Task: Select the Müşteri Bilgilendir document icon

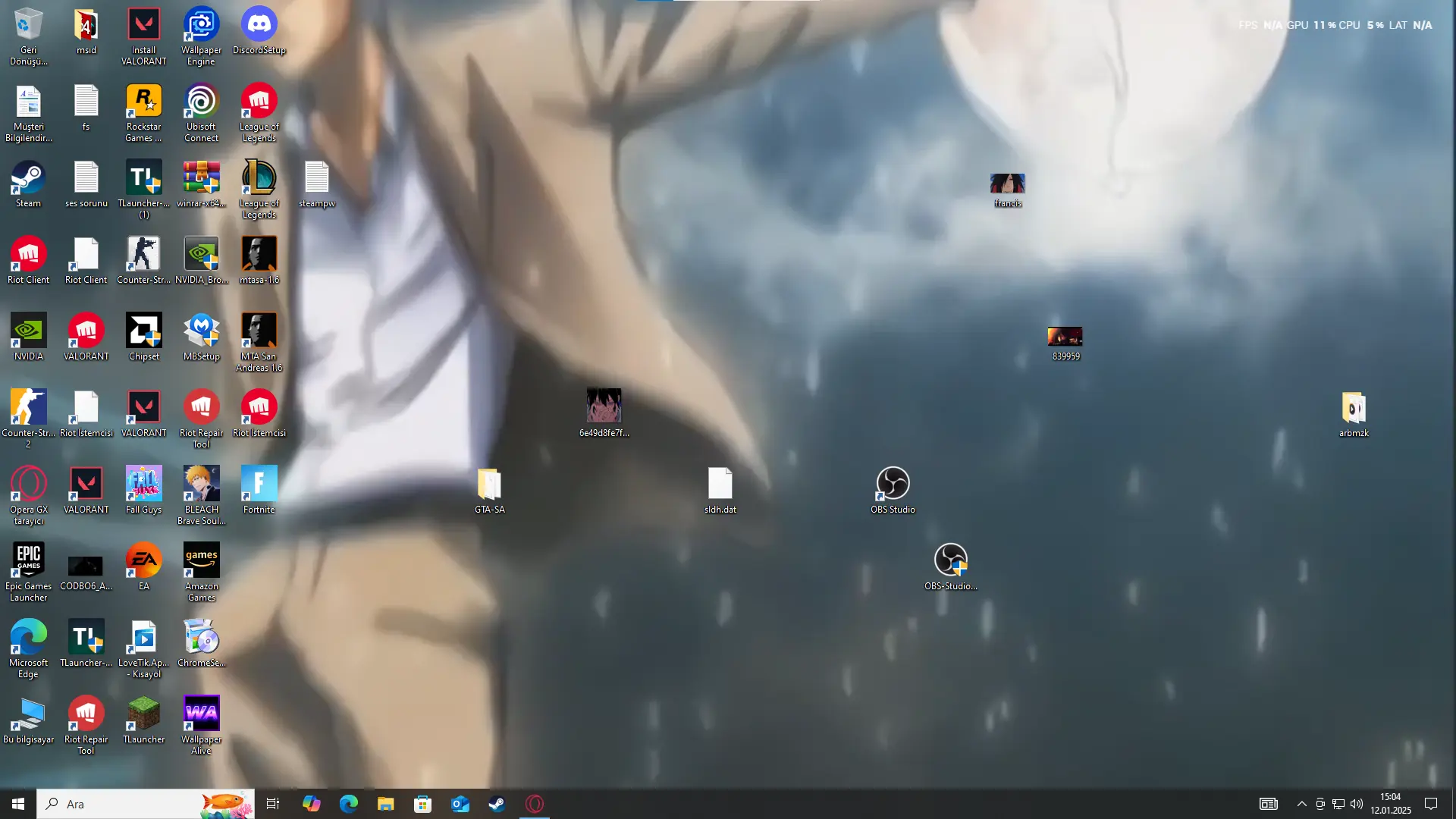Action: [x=28, y=113]
